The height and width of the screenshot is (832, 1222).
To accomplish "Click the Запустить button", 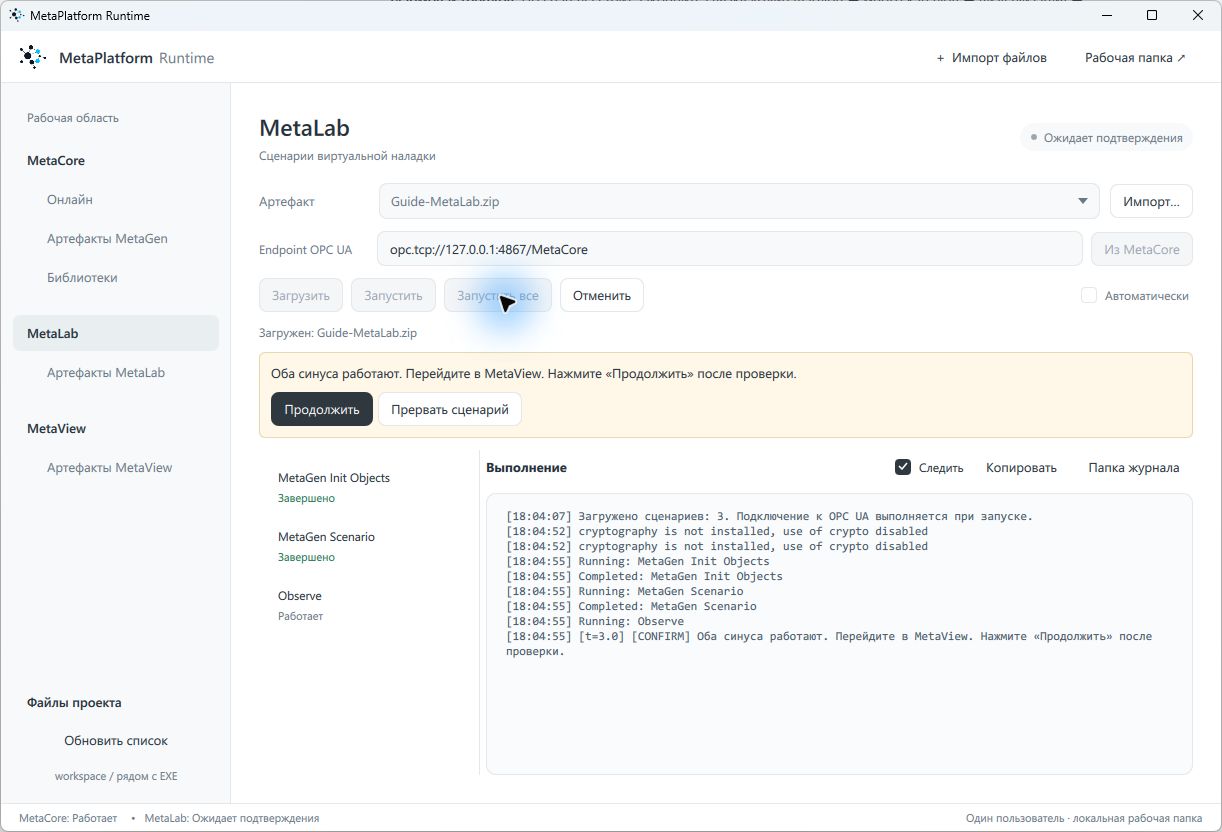I will 394,295.
